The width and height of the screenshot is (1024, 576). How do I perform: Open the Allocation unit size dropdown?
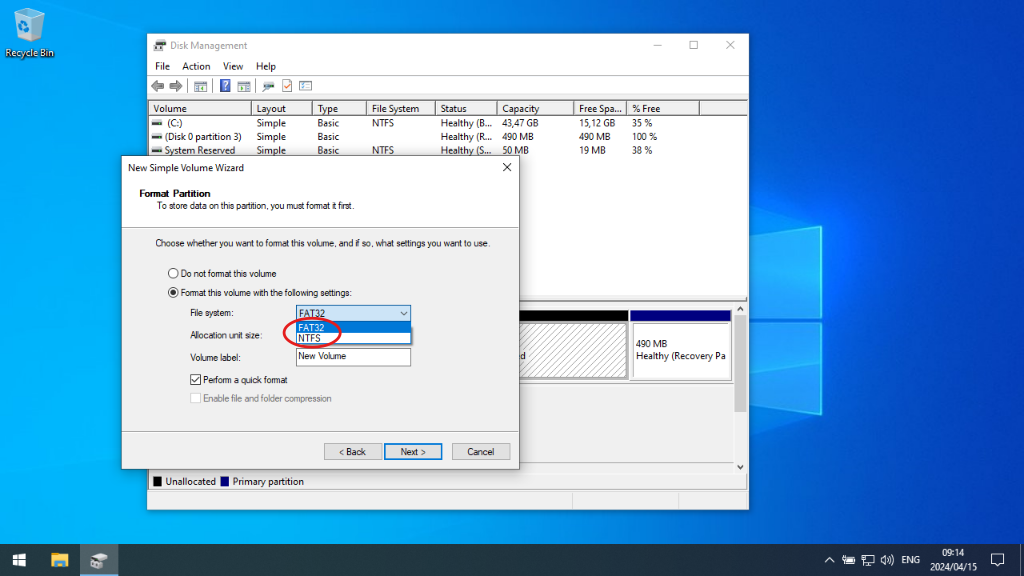click(x=352, y=336)
